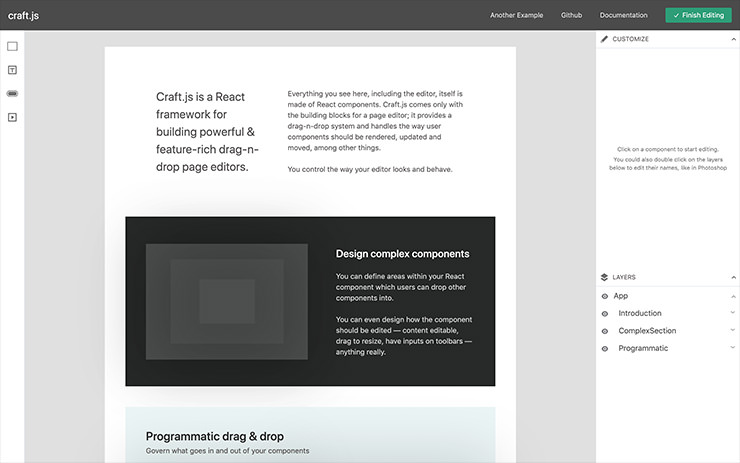The height and width of the screenshot is (463, 740).
Task: Open the Documentation link
Action: [x=623, y=15]
